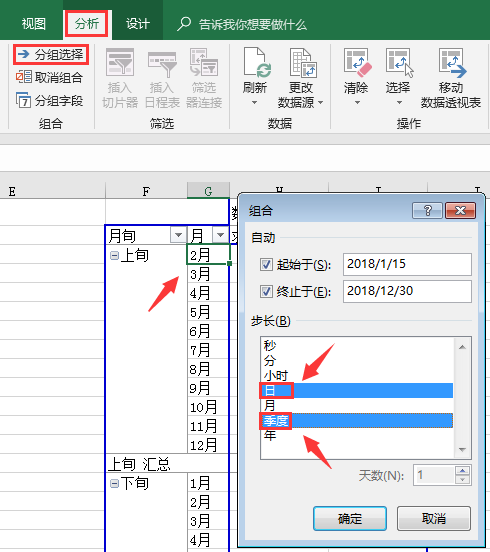Click the 起始于 date field 2018/1/15

407,264
